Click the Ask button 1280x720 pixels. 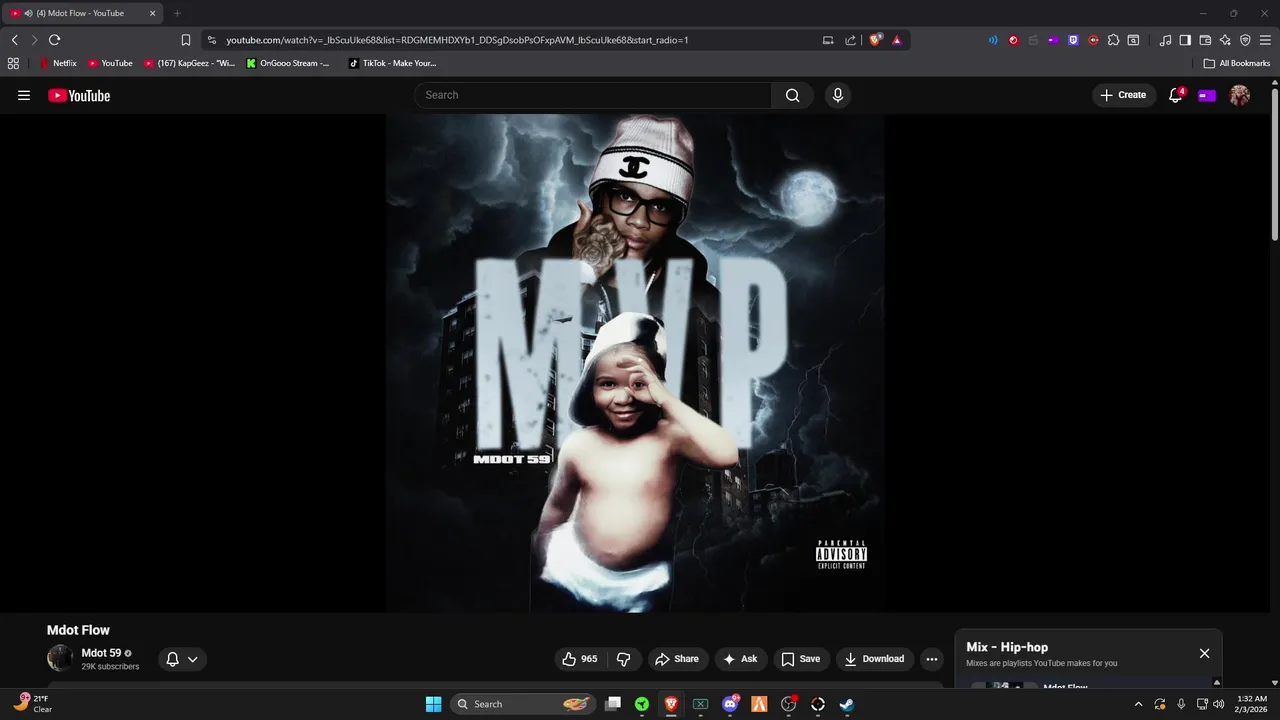740,659
